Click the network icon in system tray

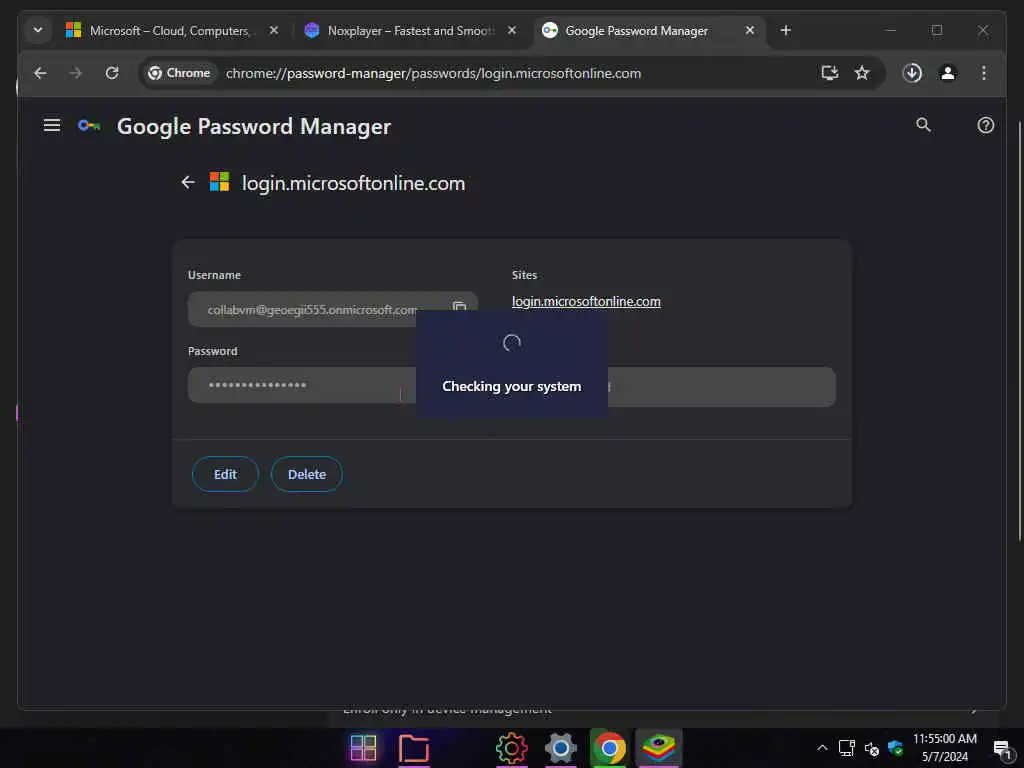(846, 748)
